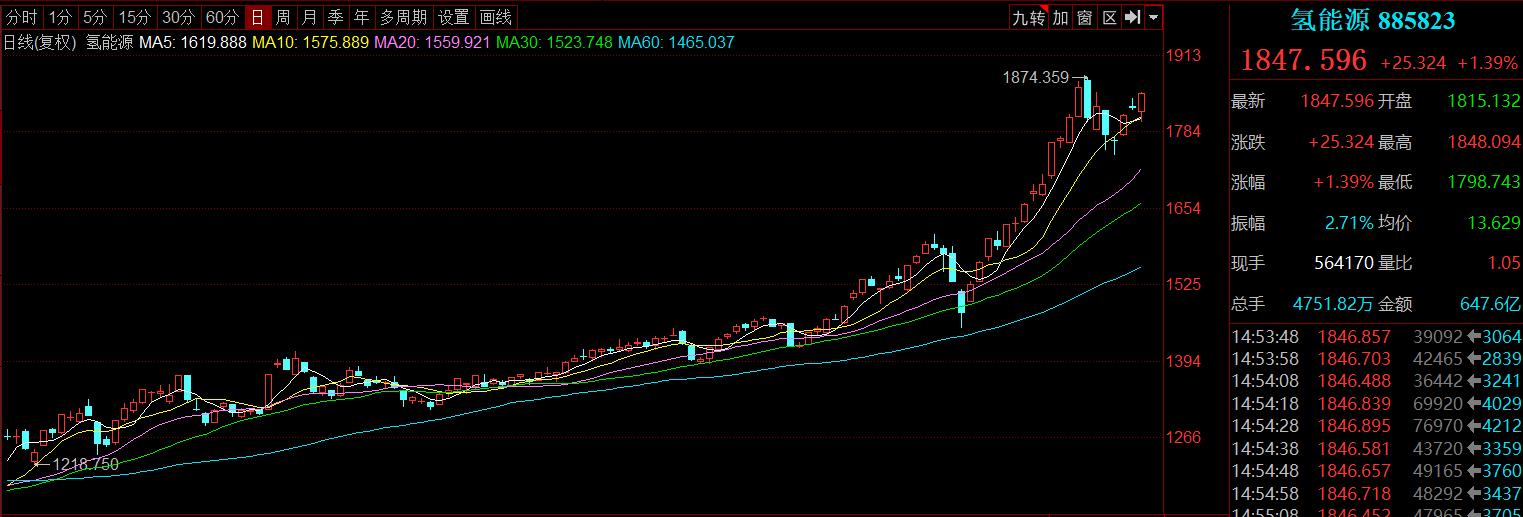
Task: Click the 1218.750 low marker label
Action: 86,464
